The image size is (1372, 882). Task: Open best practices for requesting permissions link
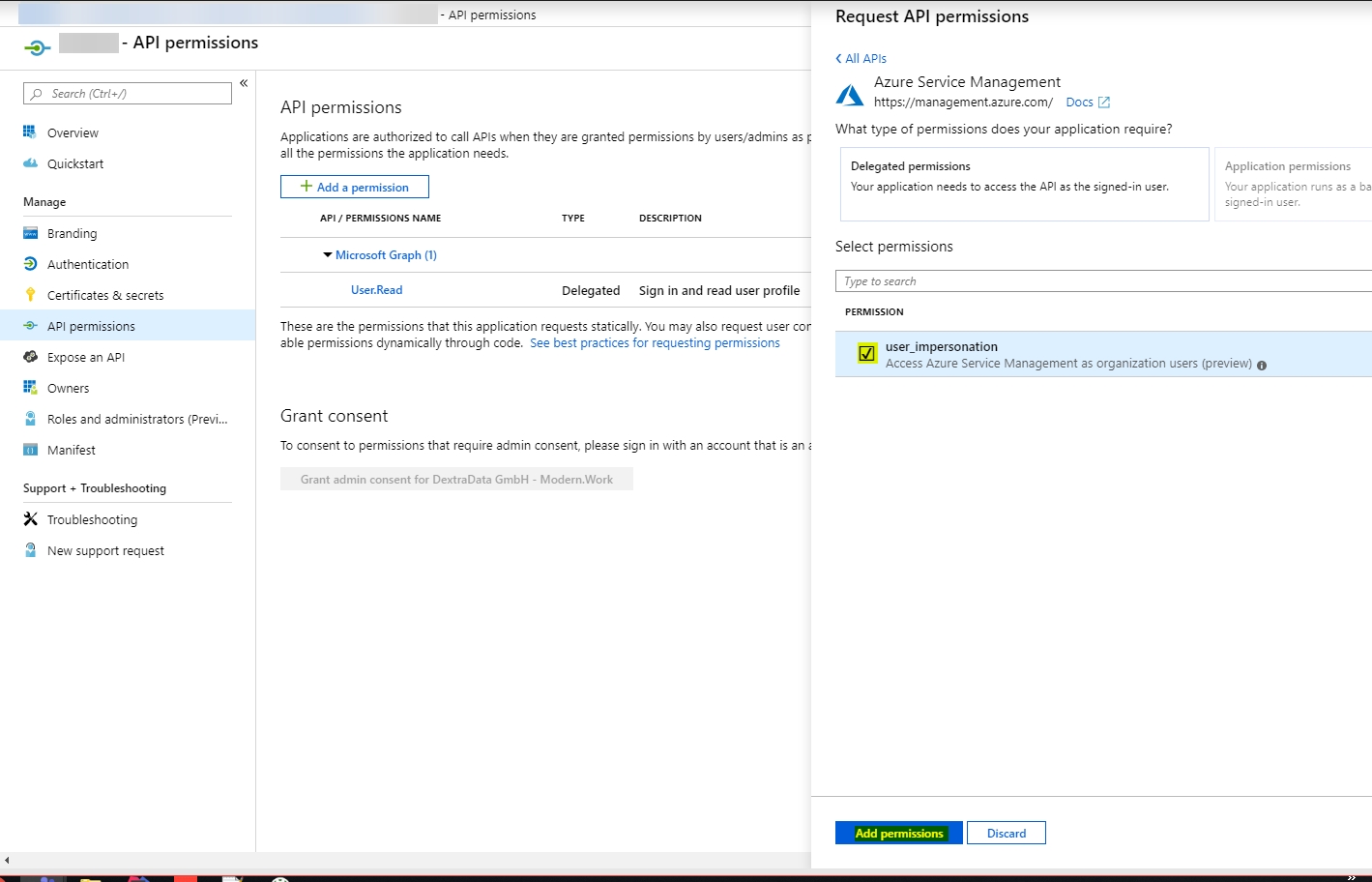click(655, 343)
